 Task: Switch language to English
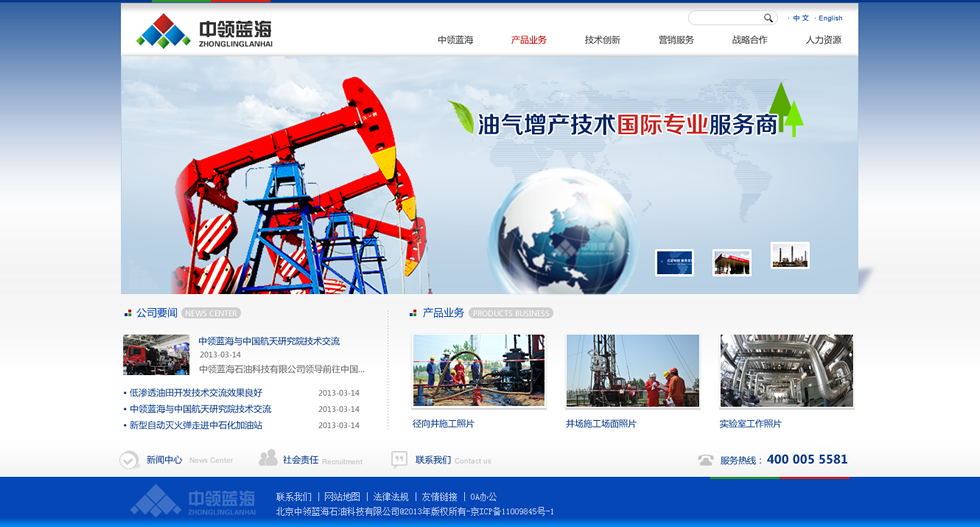tap(830, 18)
